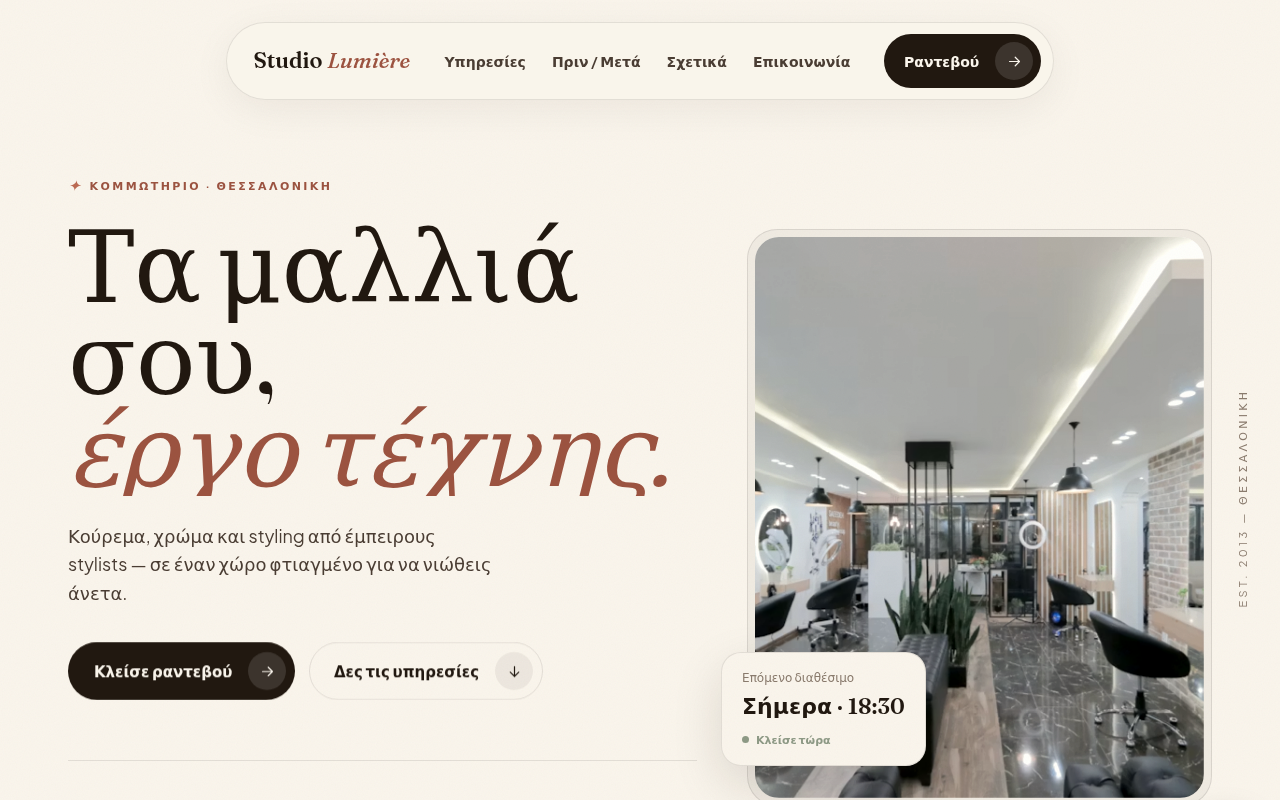Click the vertical EST. 2013 — ΘΕΣΣΑΛΟΝΙΚΗ text

(1243, 498)
